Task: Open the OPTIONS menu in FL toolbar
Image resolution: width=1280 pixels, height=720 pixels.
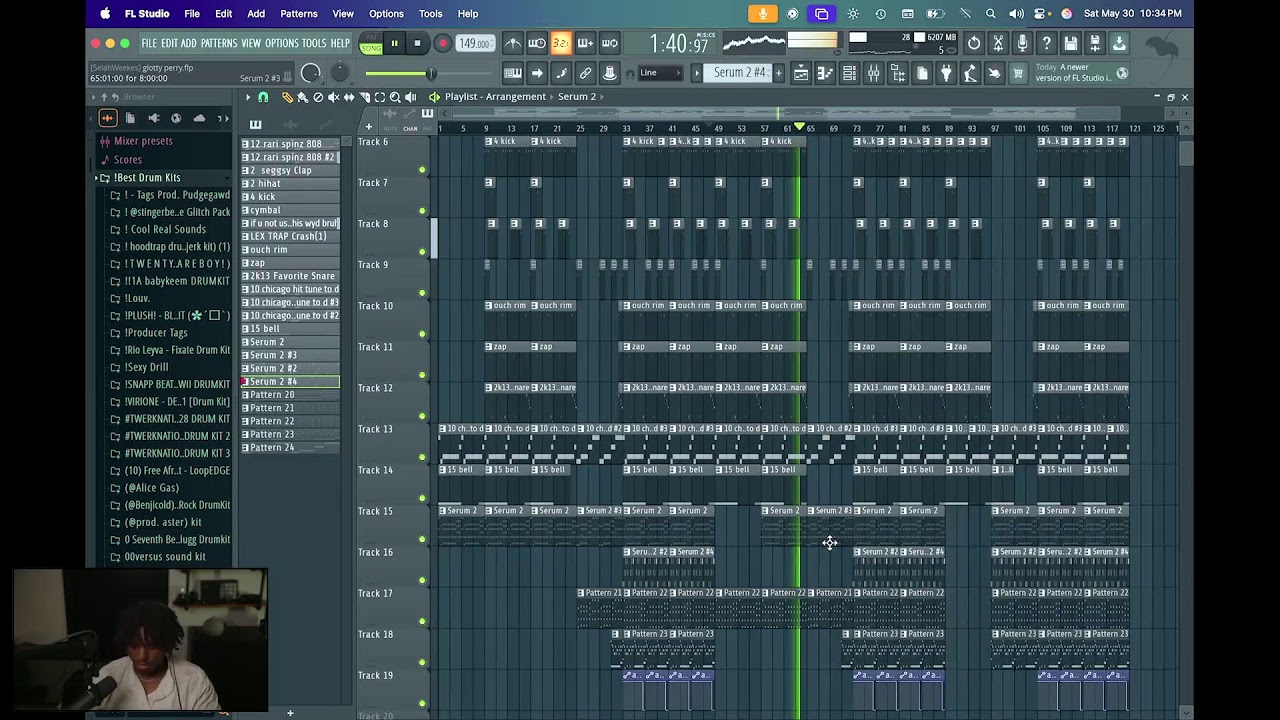Action: point(282,43)
